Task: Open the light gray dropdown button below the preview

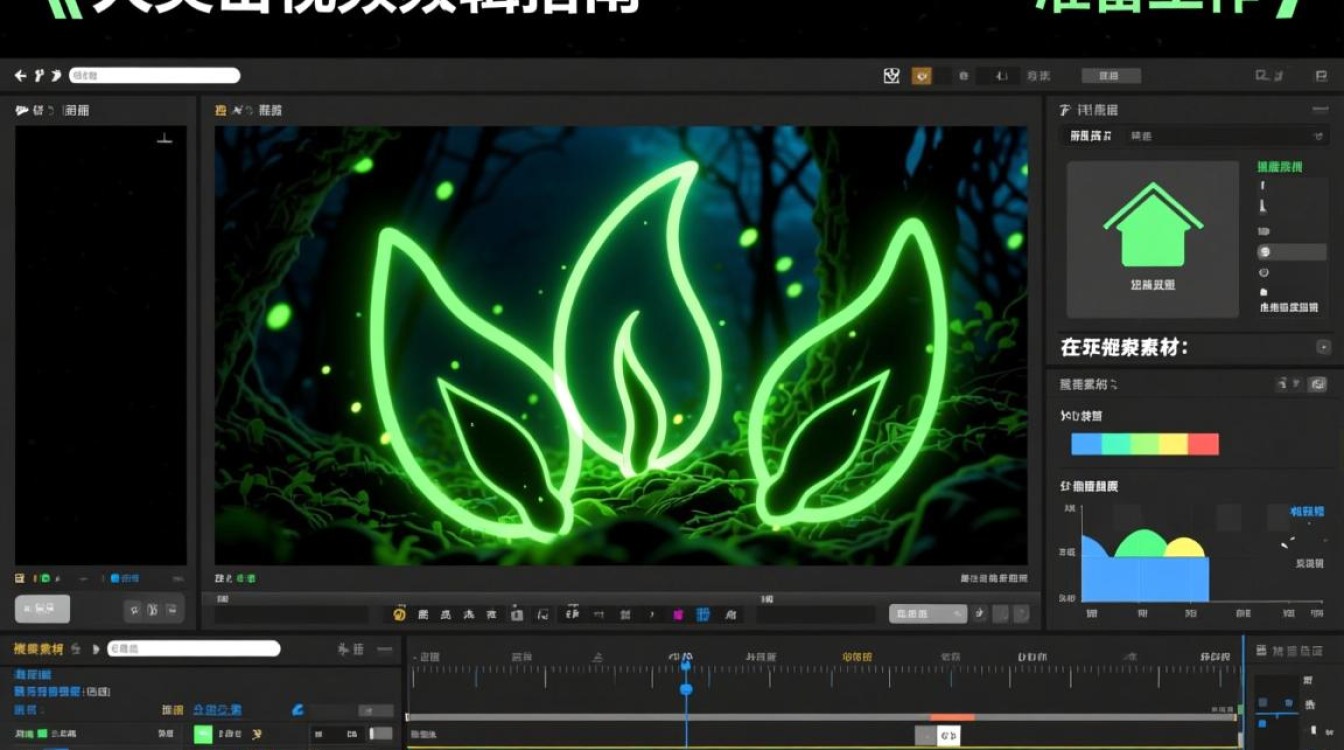Action: [928, 614]
